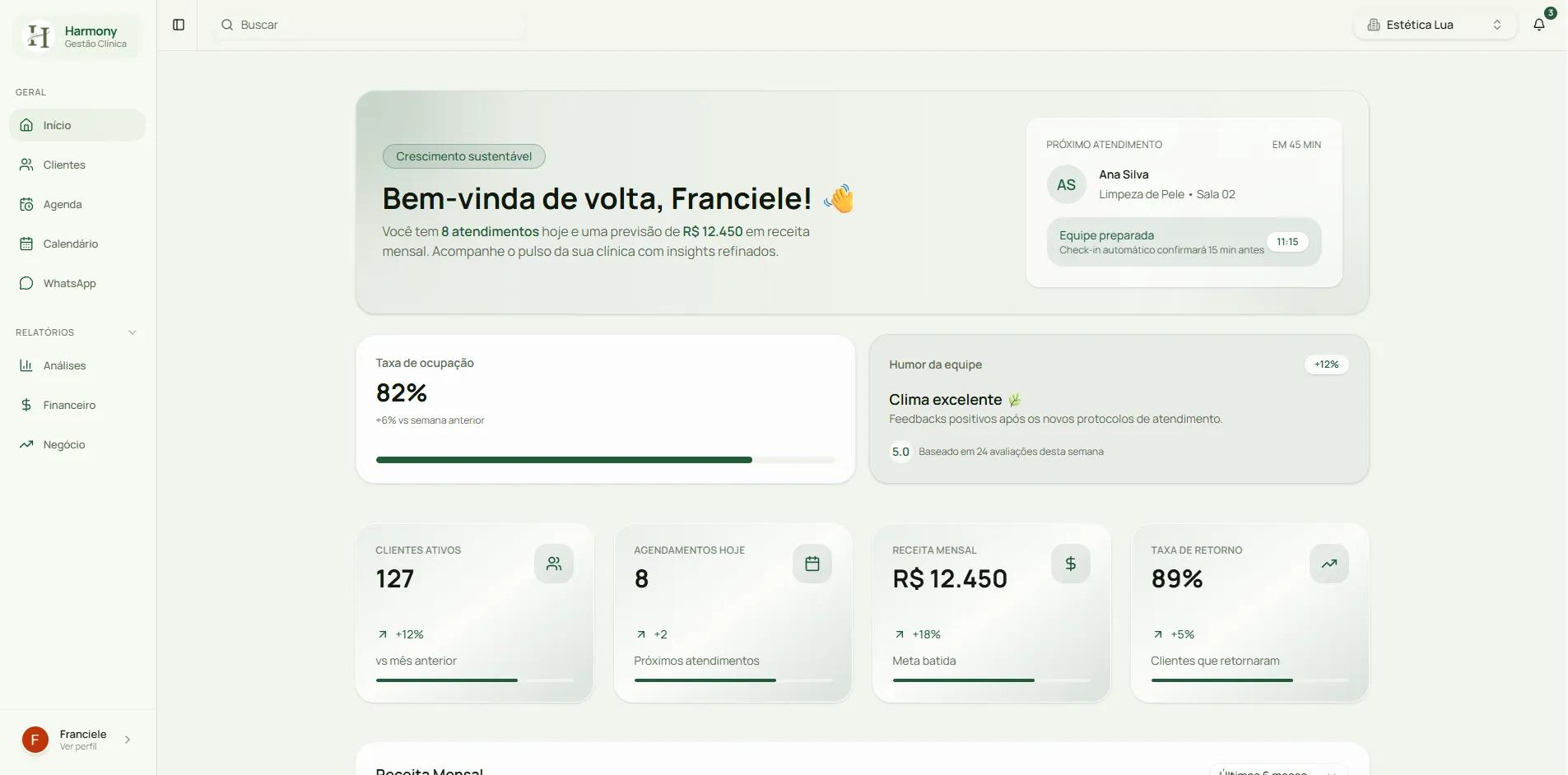Collapse the Relatórios section chevron

coord(133,332)
